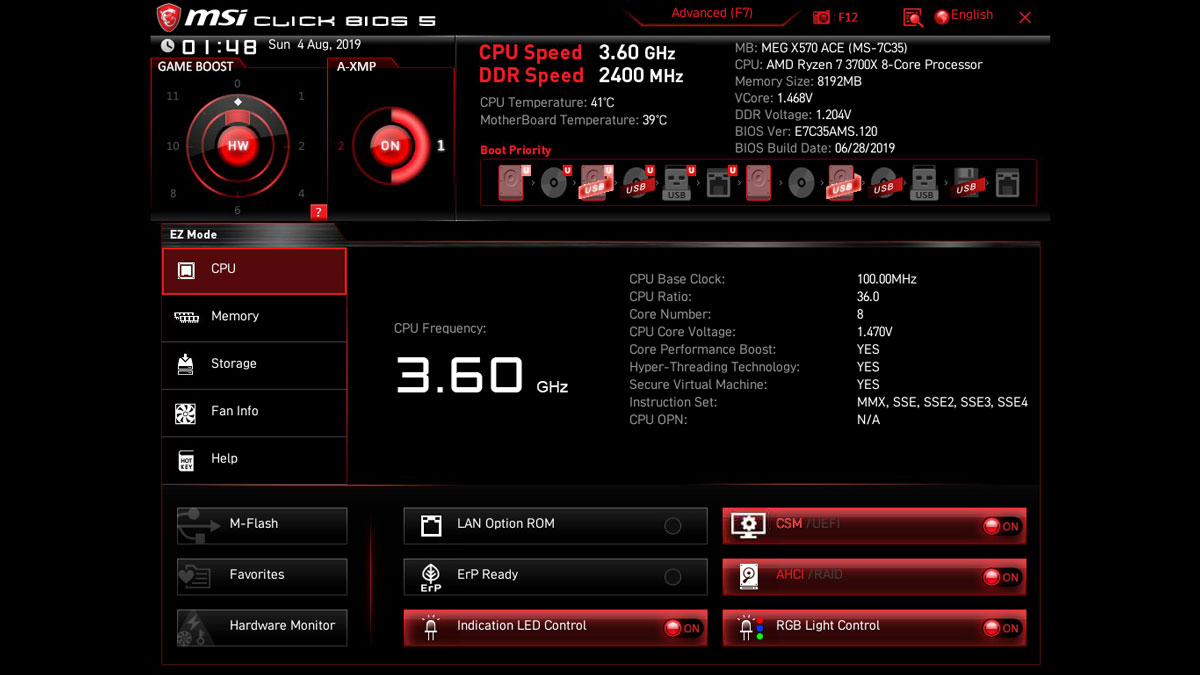The image size is (1200, 675).
Task: Select the U-badged CD/DVD drive boot device
Action: click(x=555, y=183)
